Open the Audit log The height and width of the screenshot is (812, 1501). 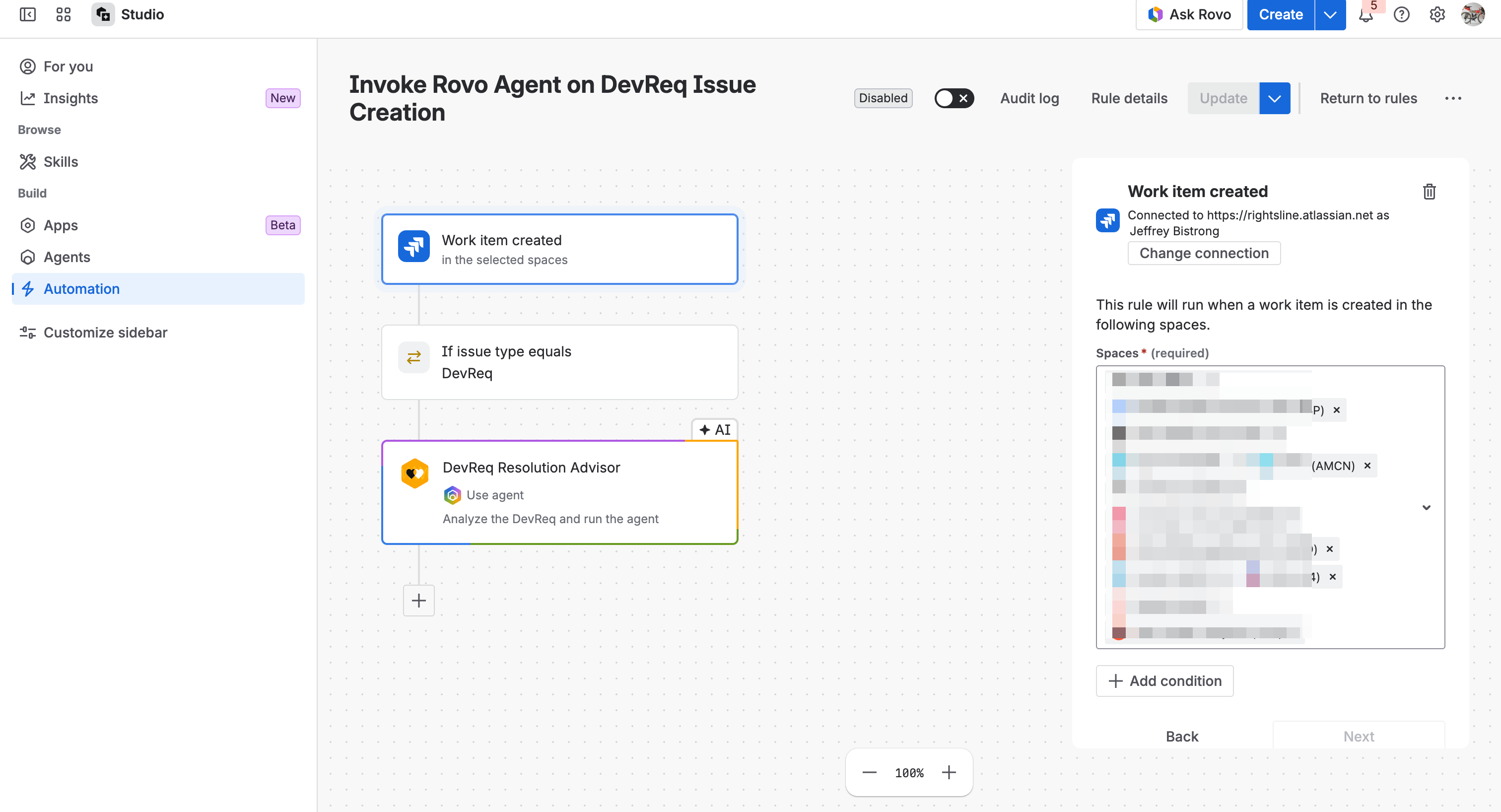coord(1029,98)
